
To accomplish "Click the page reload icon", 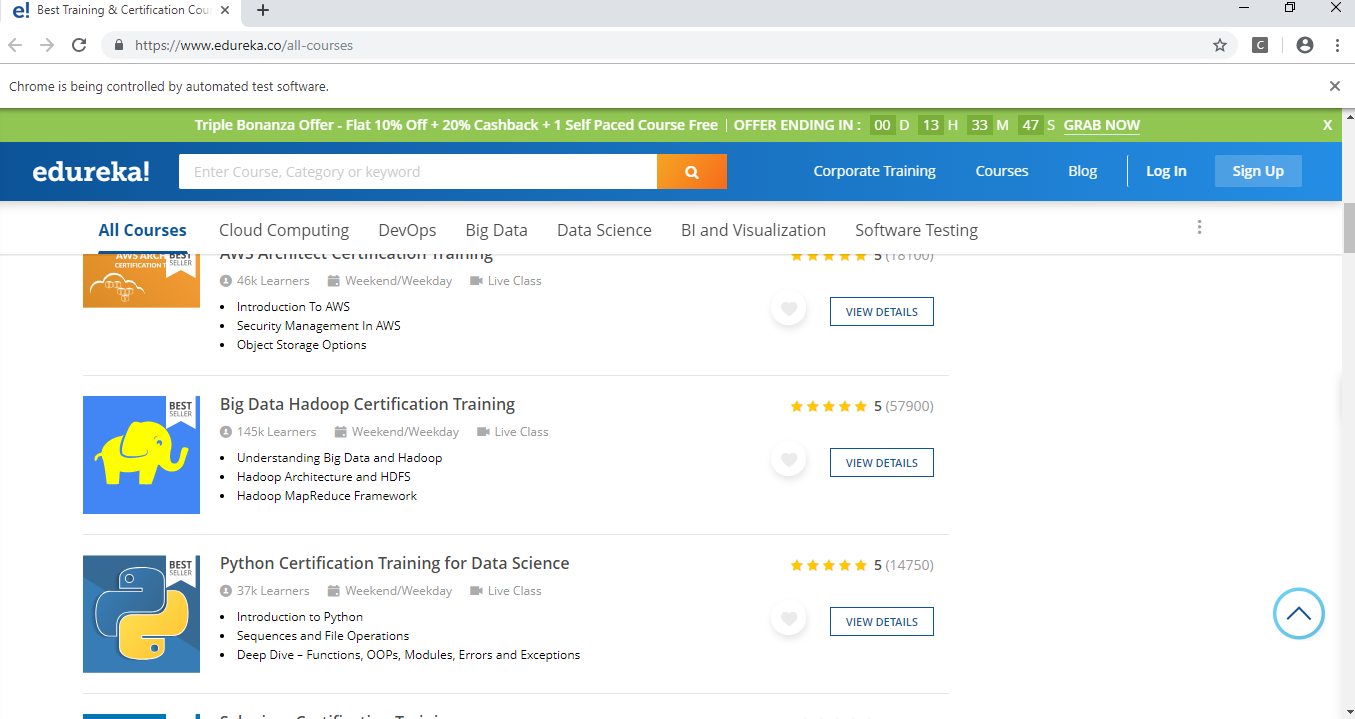I will point(79,45).
